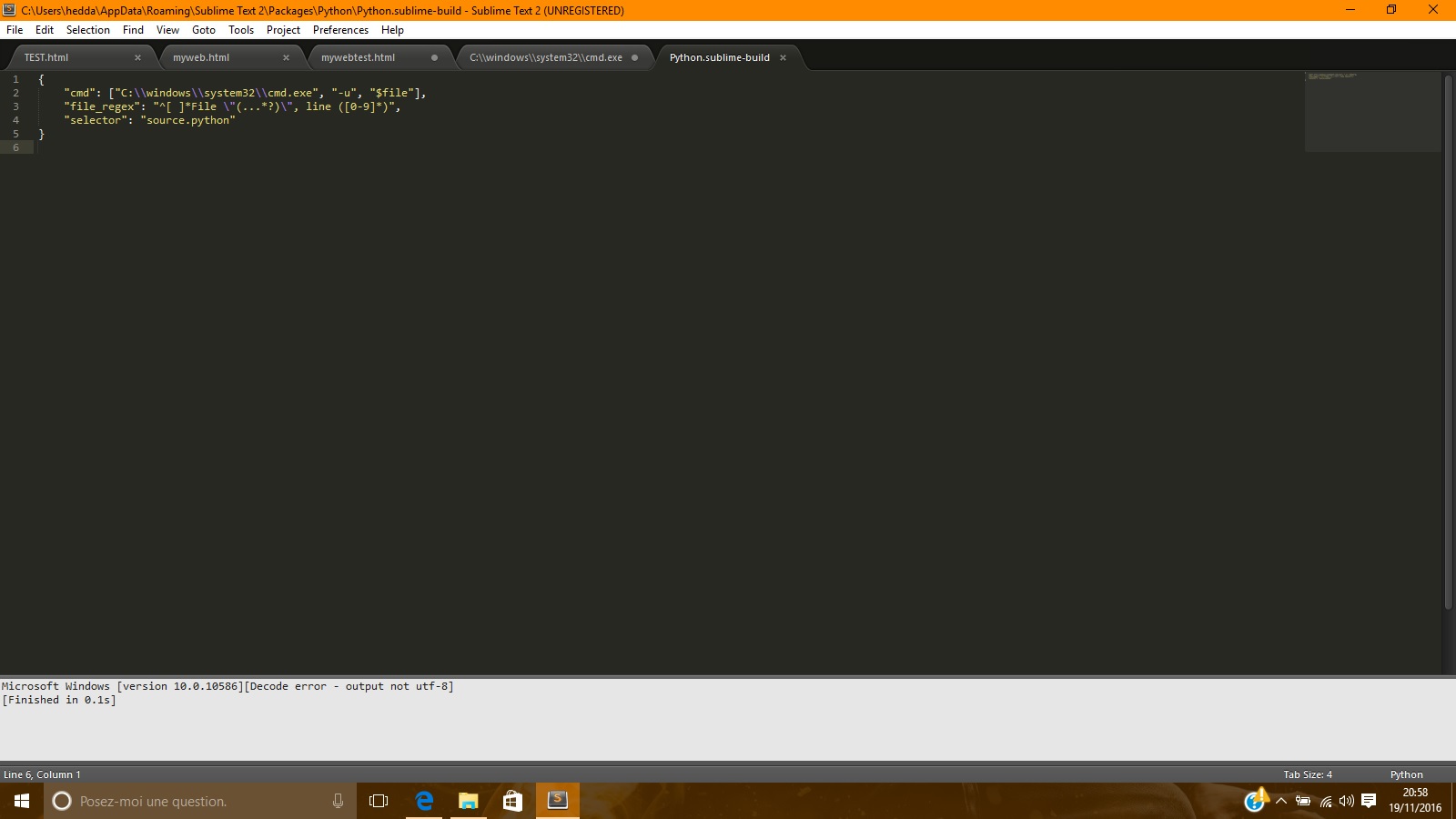This screenshot has width=1456, height=819.
Task: Open the Microsoft Store icon
Action: [511, 802]
